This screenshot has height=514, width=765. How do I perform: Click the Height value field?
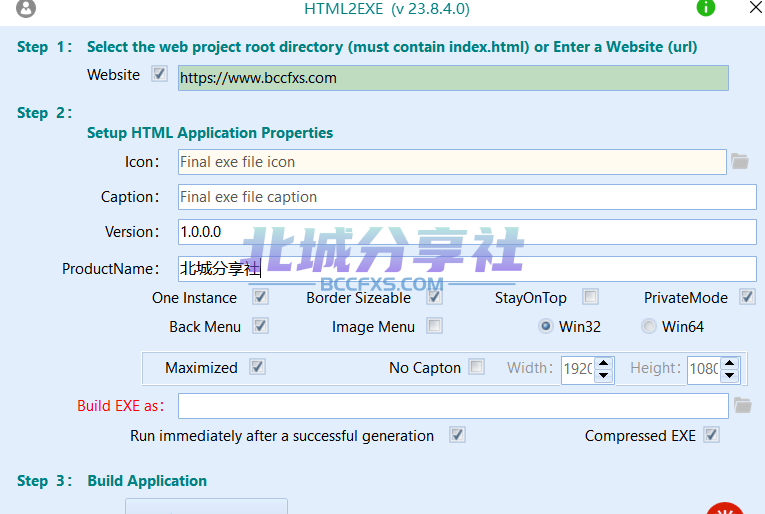704,369
